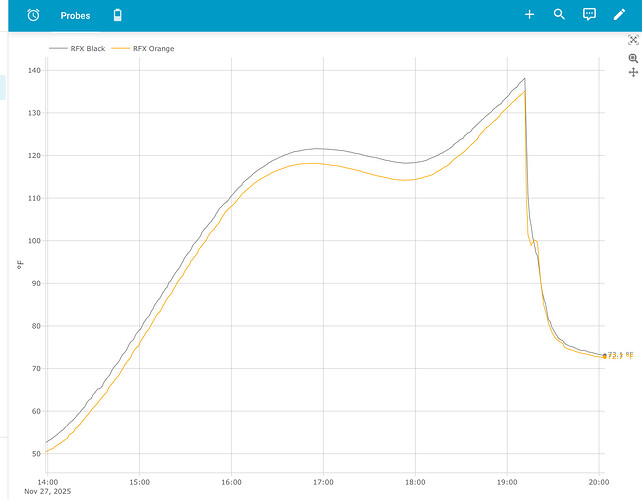Click the 15:00 time axis label
Screen dimensions: 642x500
click(x=140, y=482)
